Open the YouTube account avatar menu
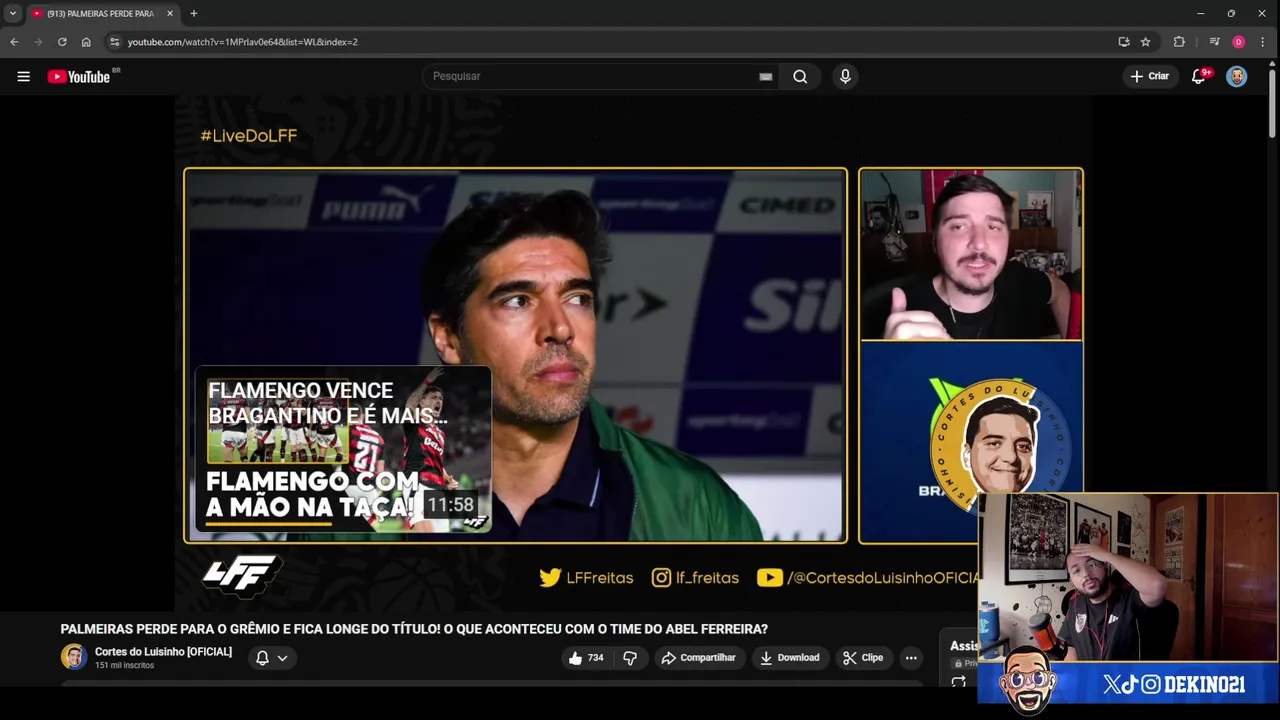The image size is (1280, 720). click(1237, 76)
